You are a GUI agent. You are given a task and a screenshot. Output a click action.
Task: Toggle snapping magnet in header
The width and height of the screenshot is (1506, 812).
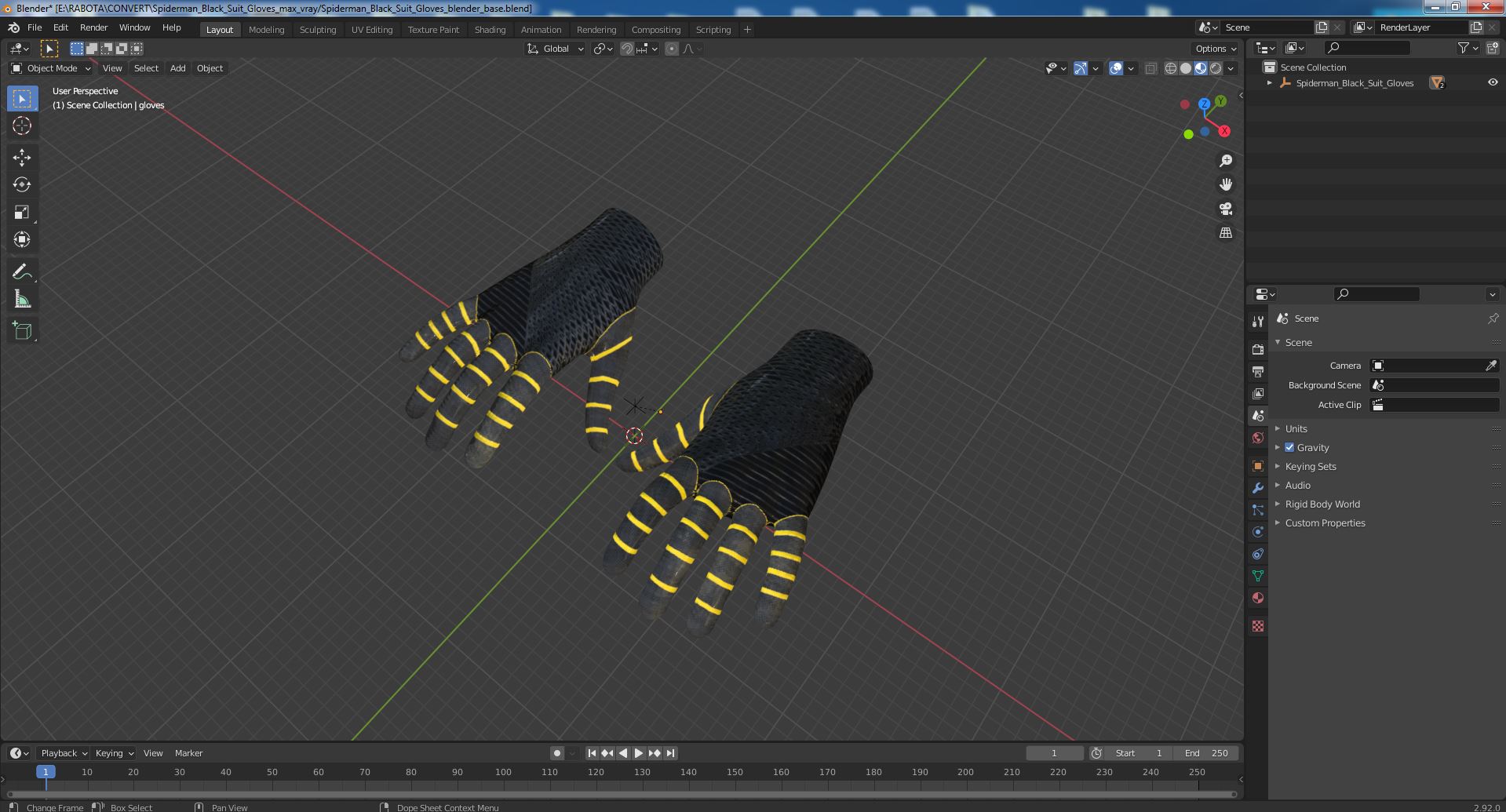click(627, 49)
